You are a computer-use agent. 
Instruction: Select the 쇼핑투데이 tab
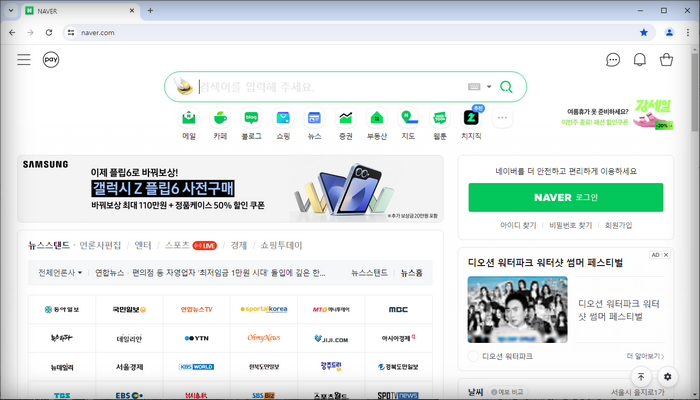point(281,245)
